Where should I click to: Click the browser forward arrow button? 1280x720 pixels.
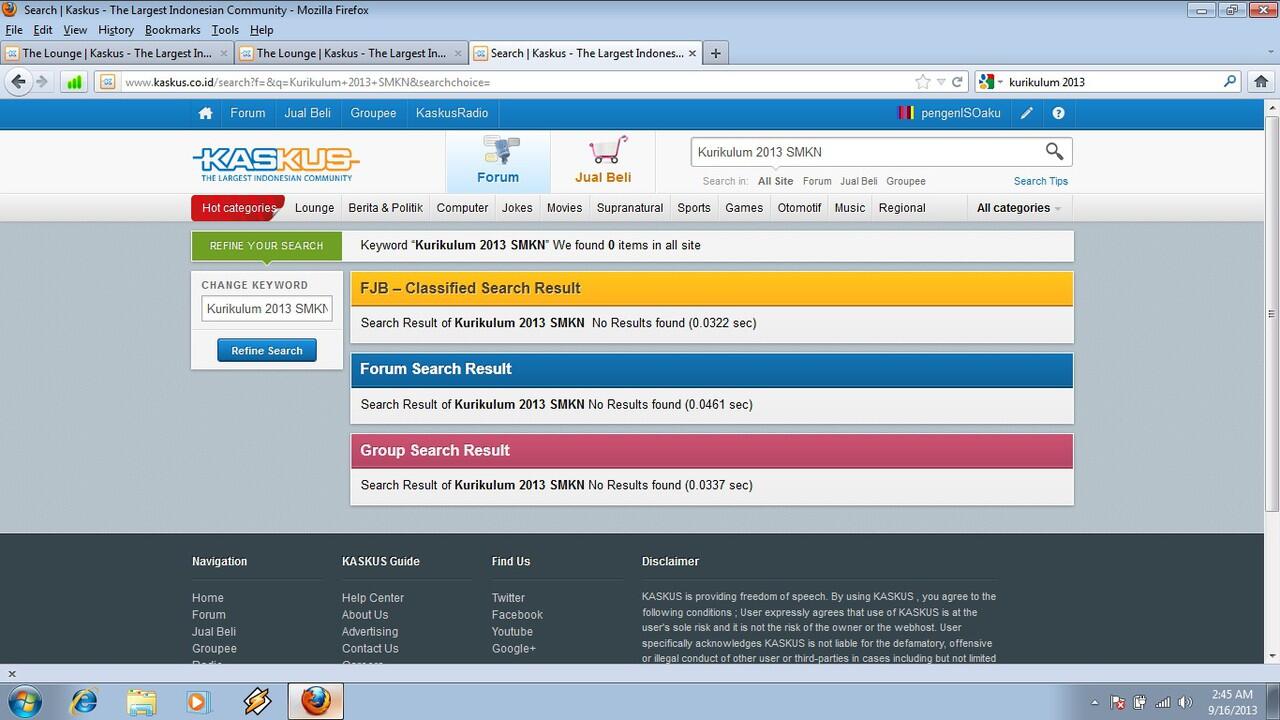pyautogui.click(x=42, y=82)
